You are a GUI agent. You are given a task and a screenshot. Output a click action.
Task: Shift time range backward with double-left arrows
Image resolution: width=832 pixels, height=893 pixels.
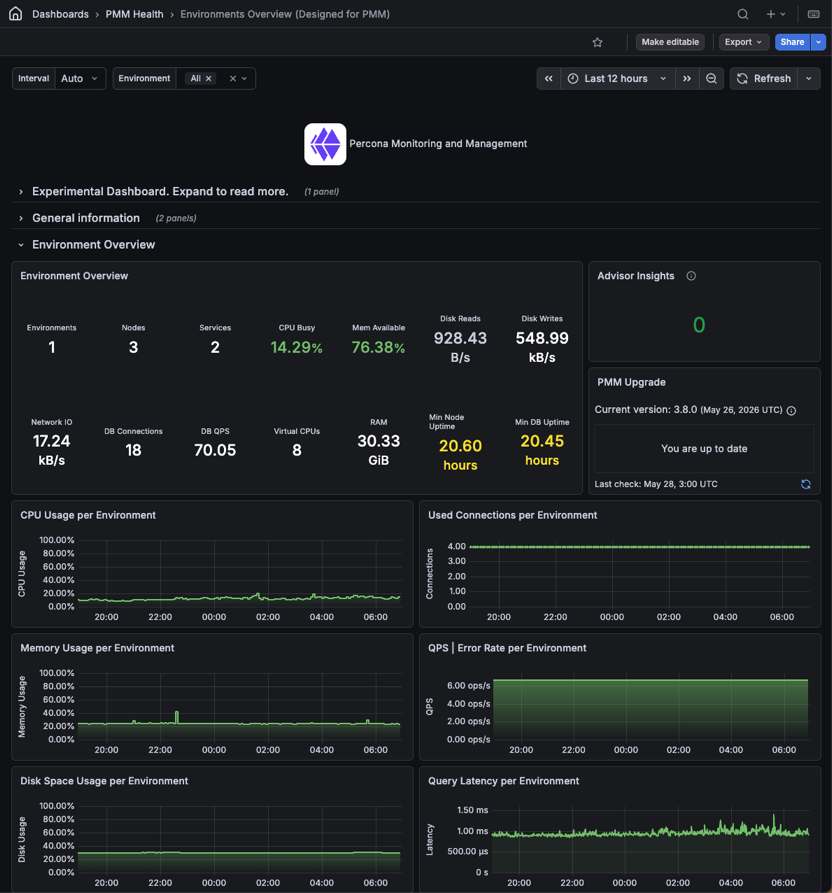pos(548,79)
